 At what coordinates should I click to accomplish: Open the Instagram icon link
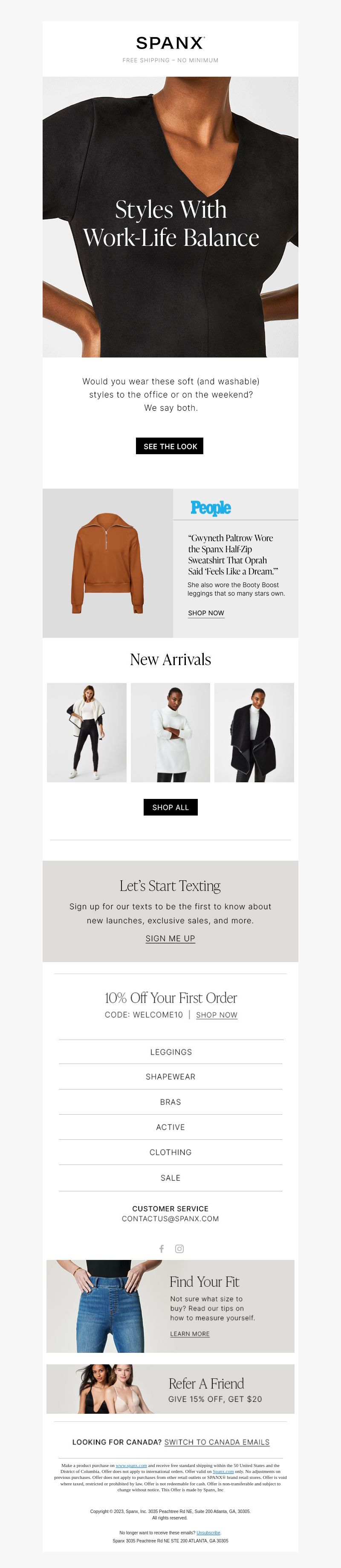[179, 1248]
